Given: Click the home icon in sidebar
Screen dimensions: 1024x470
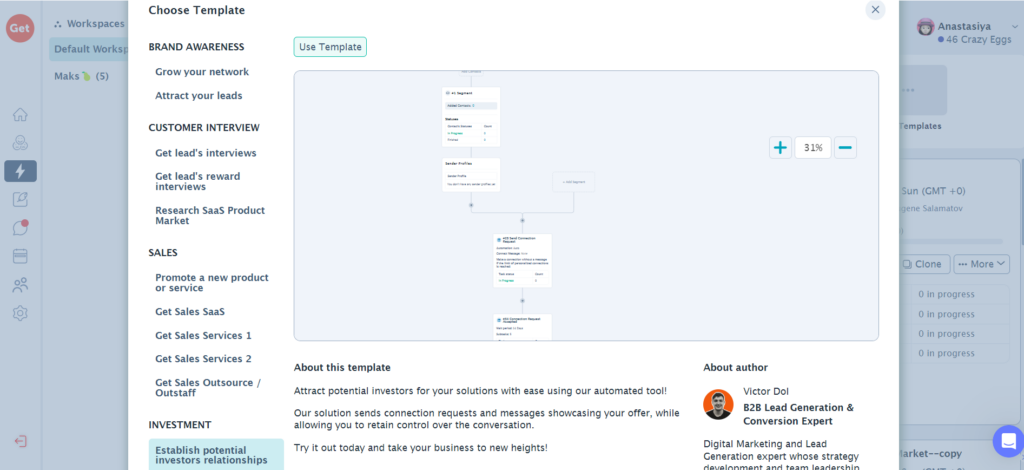Looking at the screenshot, I should coord(20,114).
